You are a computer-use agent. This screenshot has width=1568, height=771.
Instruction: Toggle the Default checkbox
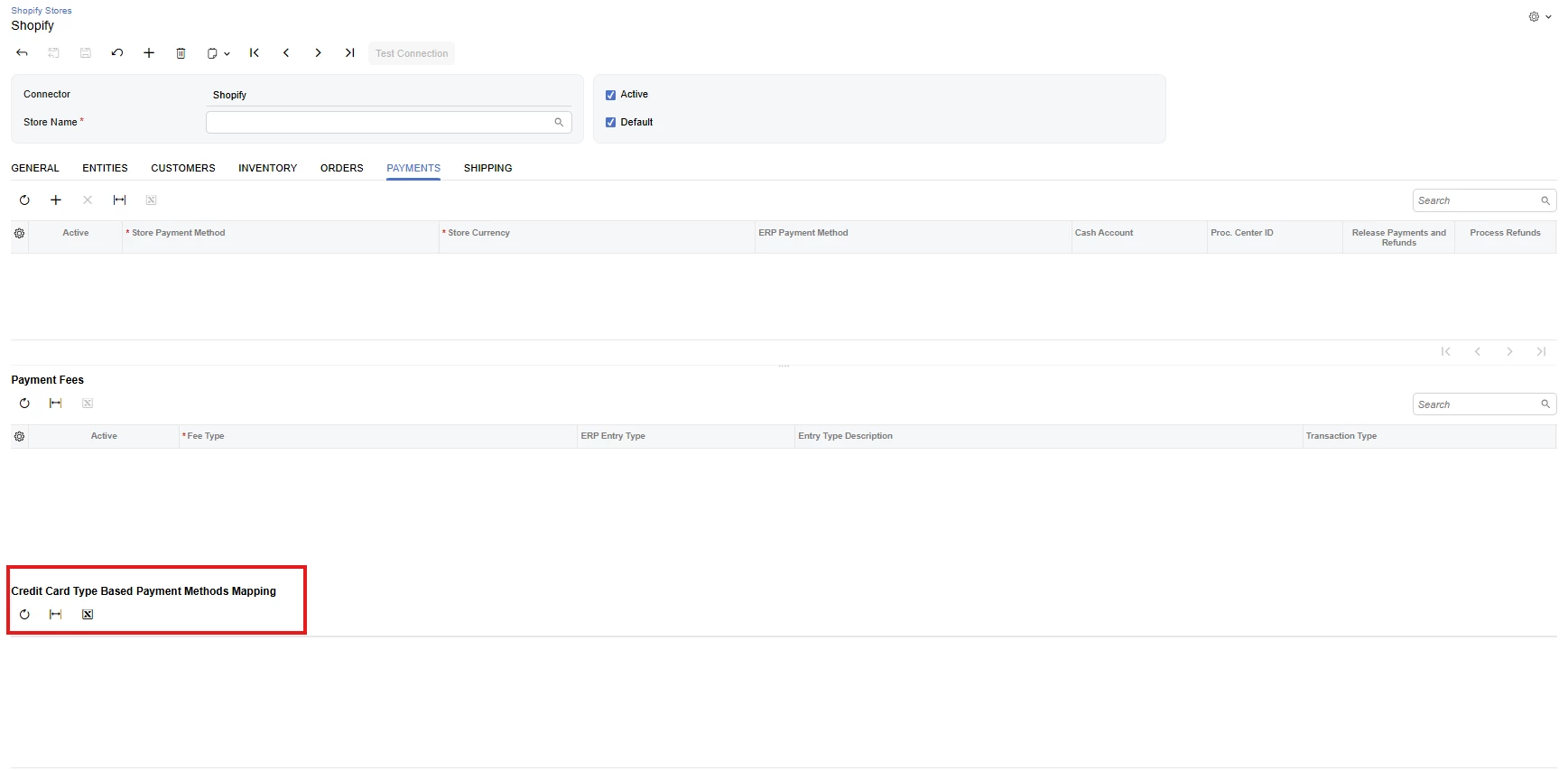(x=610, y=122)
